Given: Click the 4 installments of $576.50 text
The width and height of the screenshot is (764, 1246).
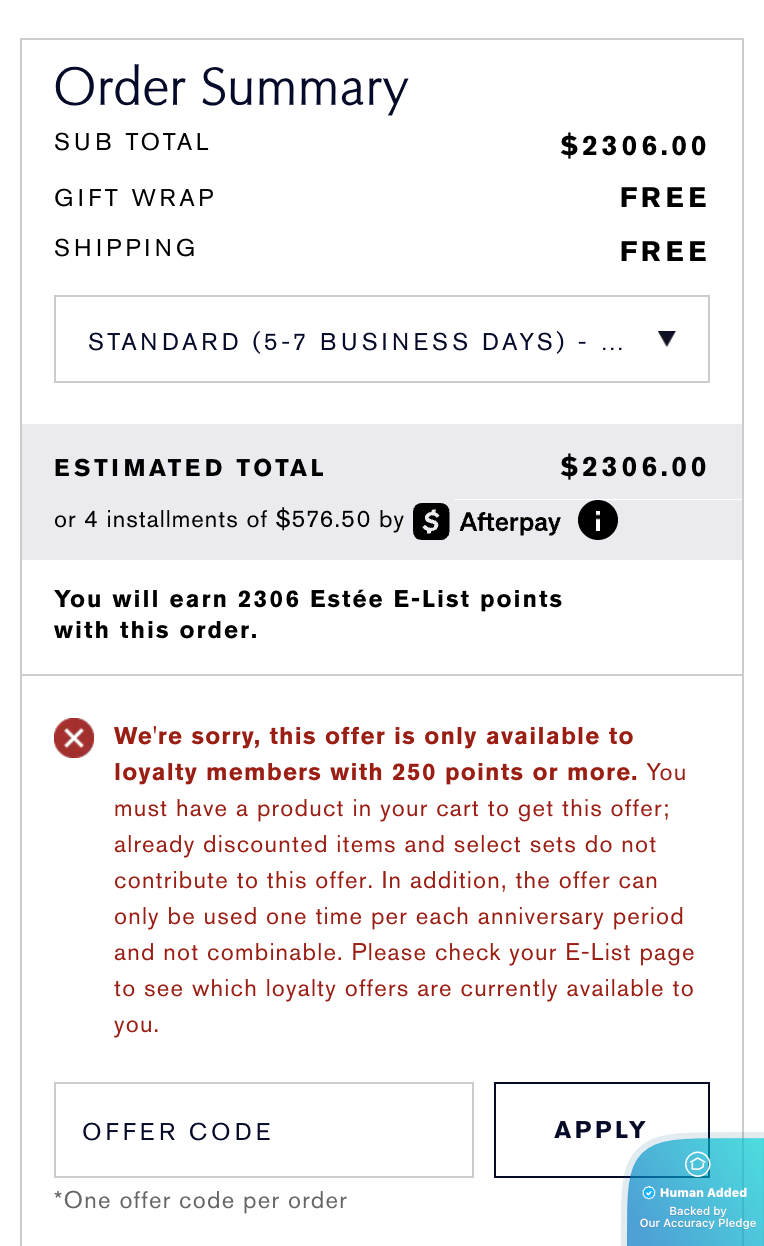Looking at the screenshot, I should [229, 520].
